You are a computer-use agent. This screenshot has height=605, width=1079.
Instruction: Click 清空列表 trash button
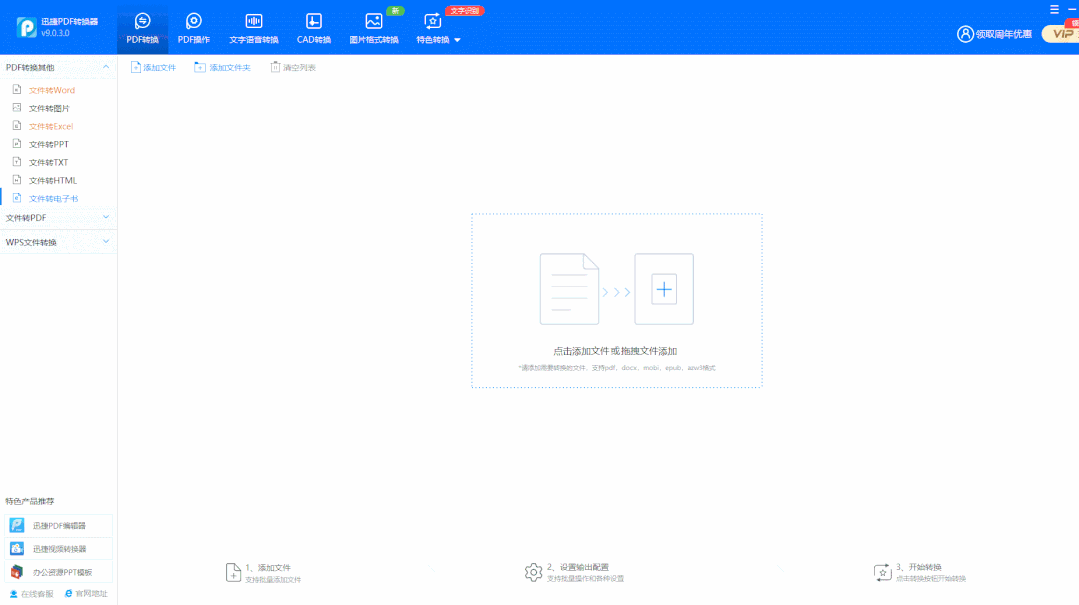tap(293, 67)
